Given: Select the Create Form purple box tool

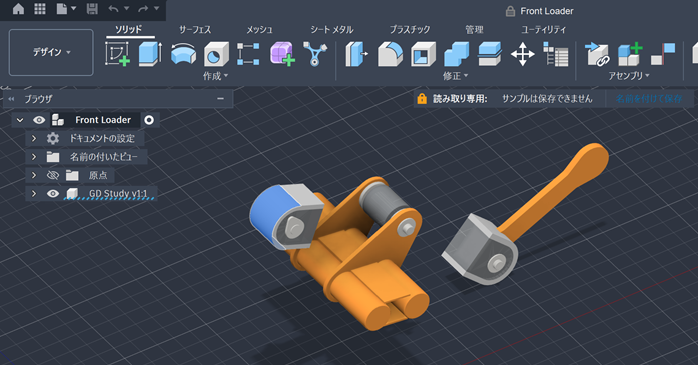Looking at the screenshot, I should click(282, 54).
